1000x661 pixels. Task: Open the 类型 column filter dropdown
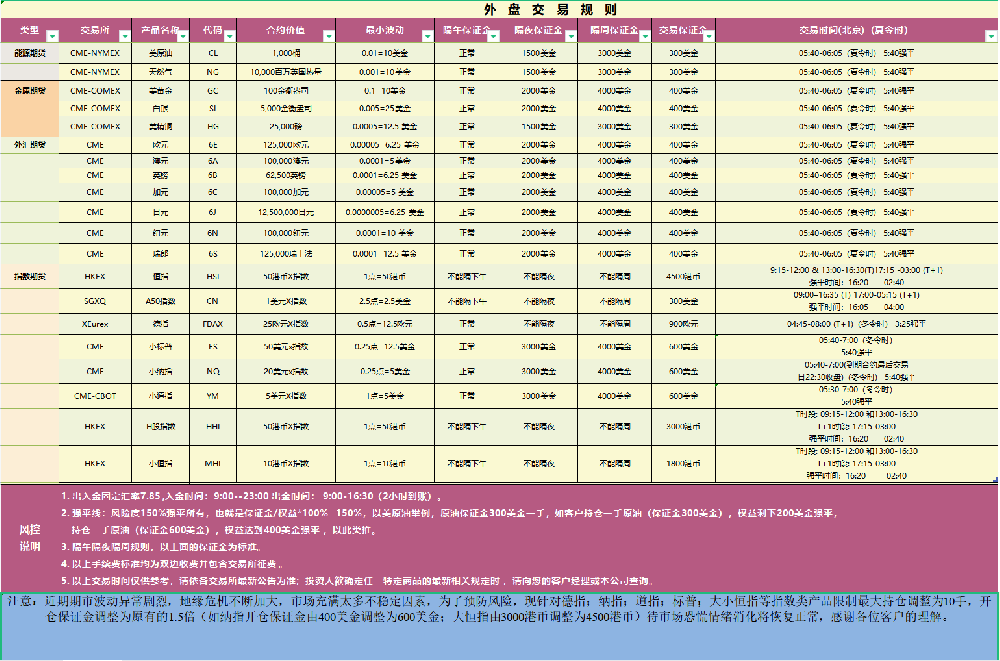[53, 35]
